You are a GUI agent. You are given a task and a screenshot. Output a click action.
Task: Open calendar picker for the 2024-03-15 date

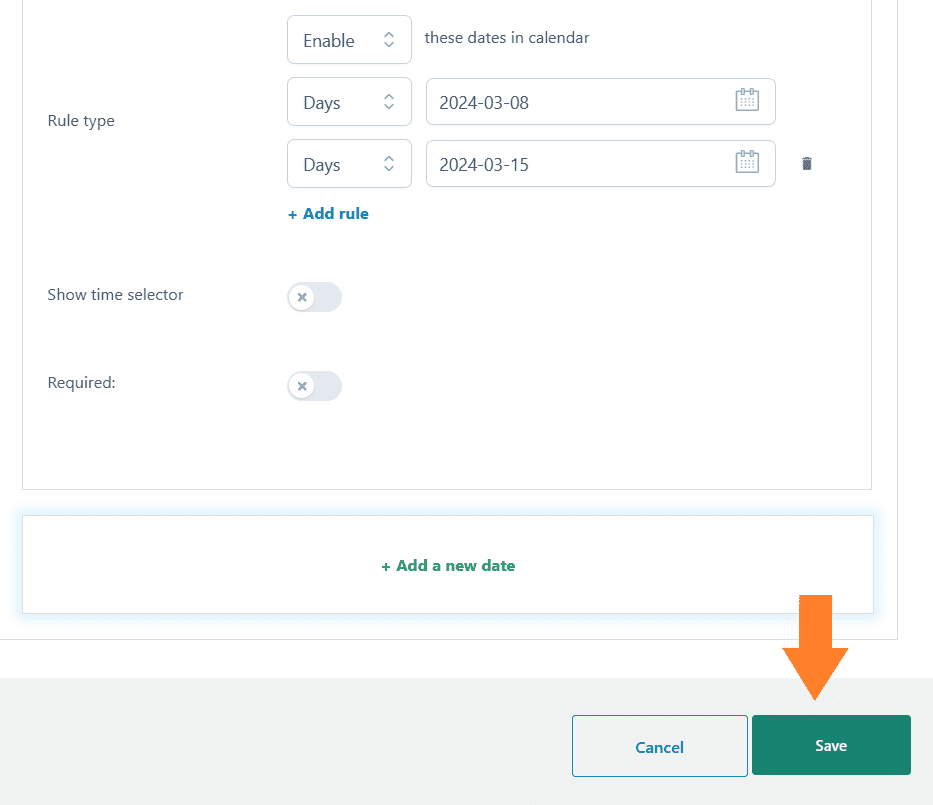(x=747, y=162)
